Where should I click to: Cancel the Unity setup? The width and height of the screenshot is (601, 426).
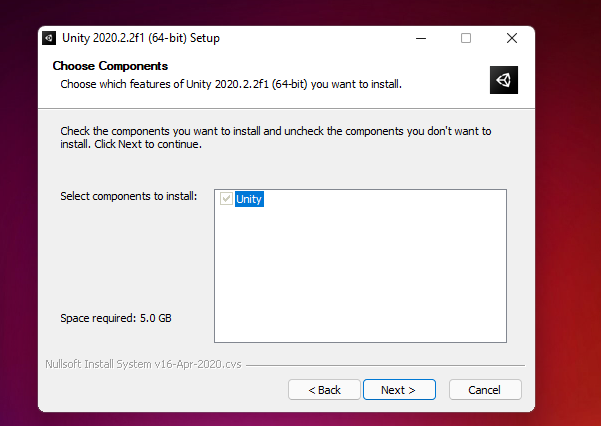[485, 390]
